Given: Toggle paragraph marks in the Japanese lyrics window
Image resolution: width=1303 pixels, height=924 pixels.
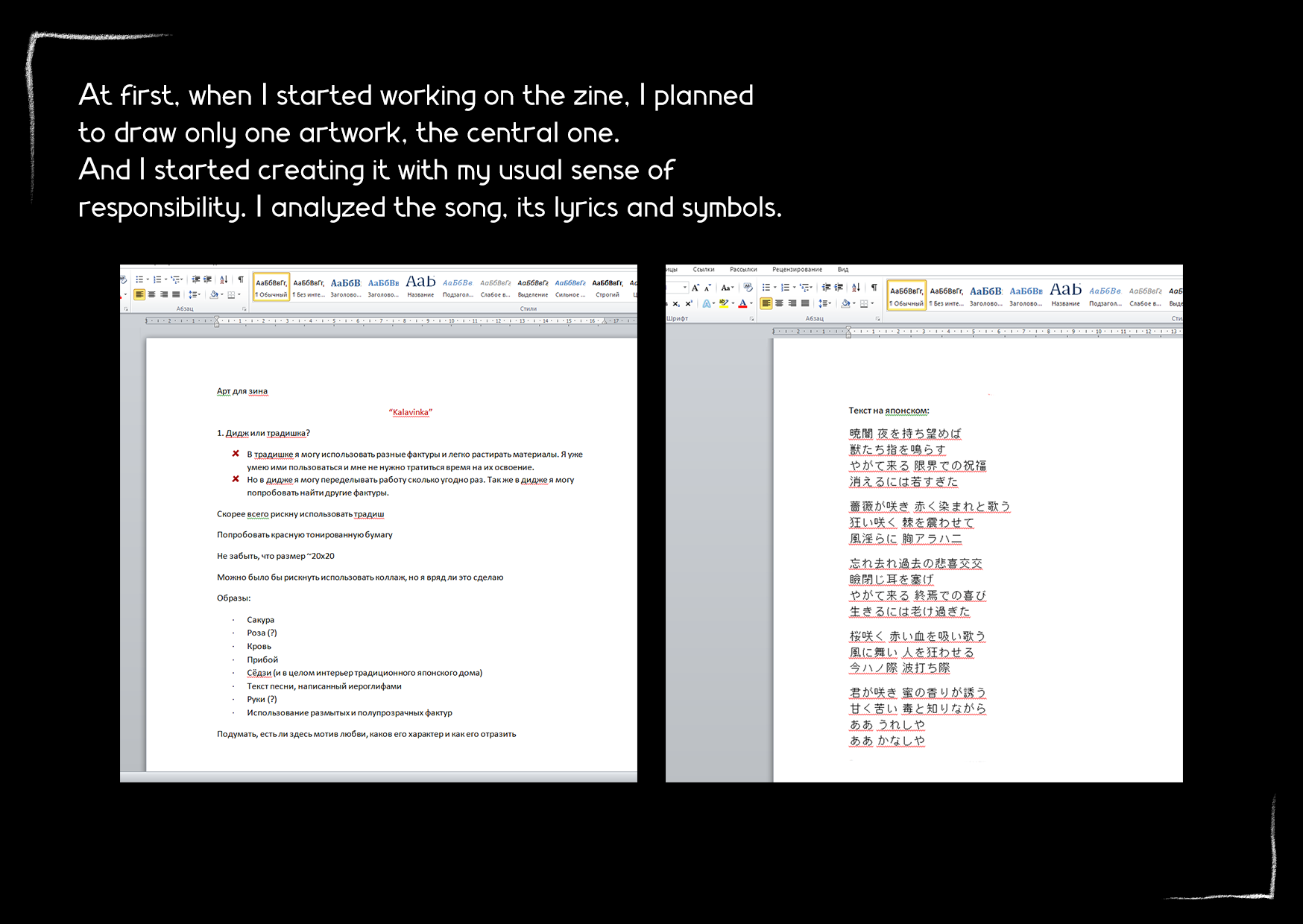Looking at the screenshot, I should click(x=874, y=288).
